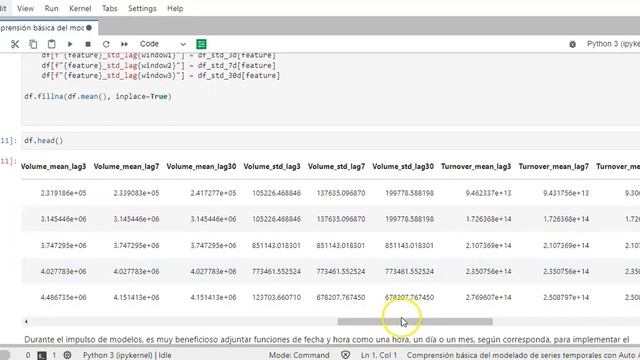The image size is (640, 360).
Task: Click the Volume_std_lag30 column header
Action: tap(403, 167)
